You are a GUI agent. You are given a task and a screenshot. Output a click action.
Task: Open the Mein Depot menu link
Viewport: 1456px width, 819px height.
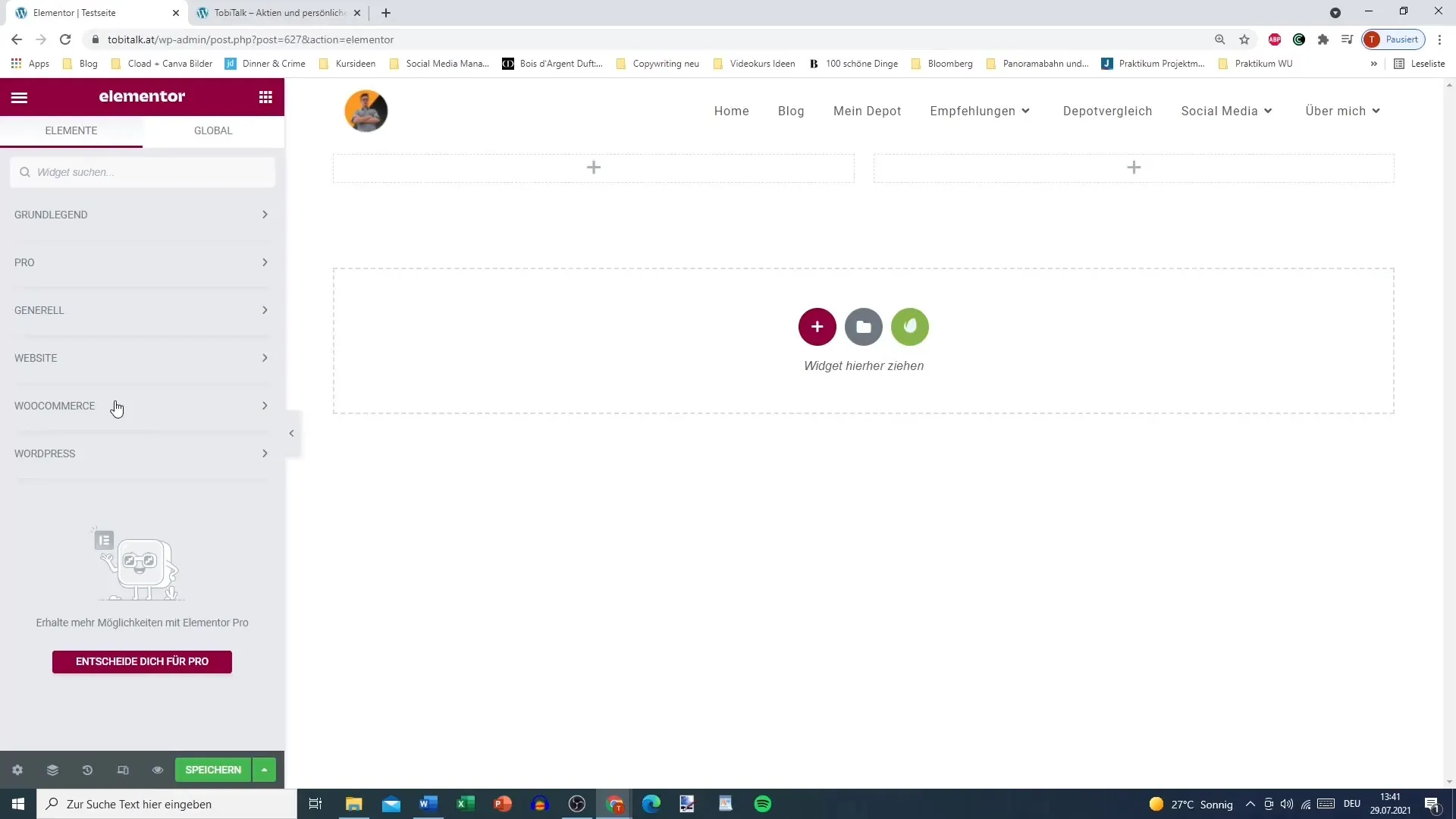tap(867, 111)
